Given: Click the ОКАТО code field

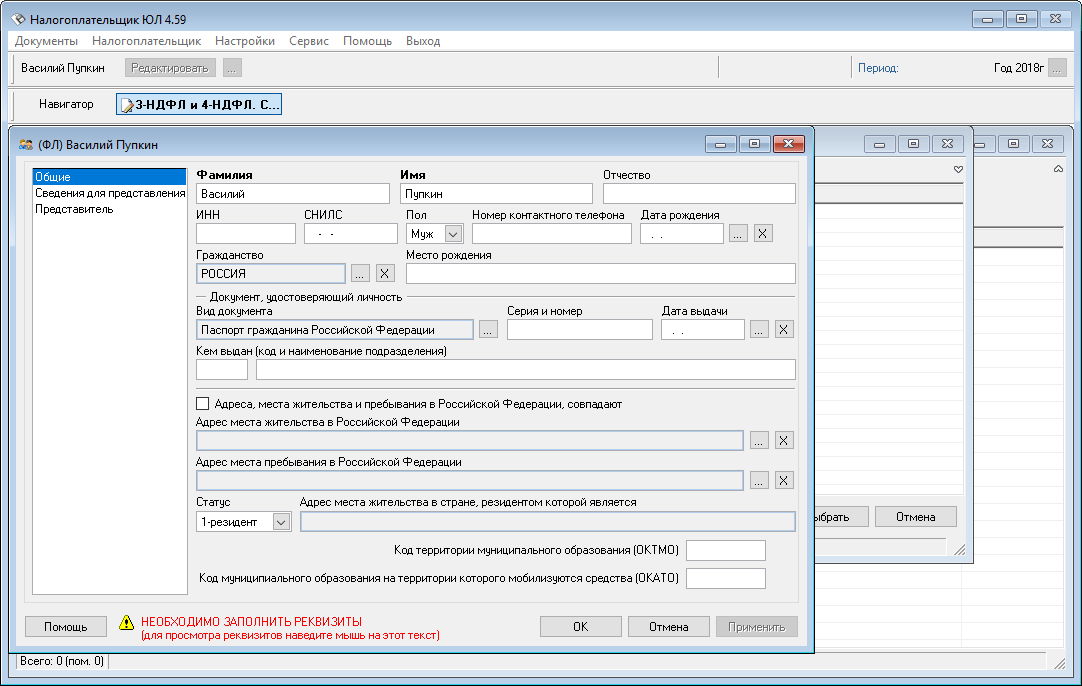Looking at the screenshot, I should click(x=726, y=578).
